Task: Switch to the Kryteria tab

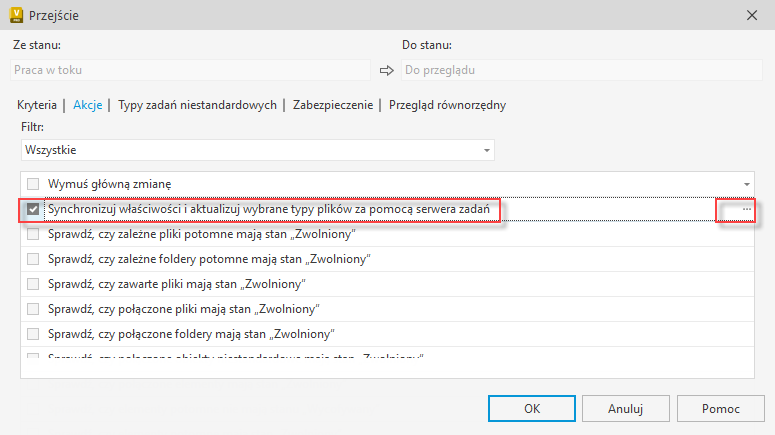Action: coord(37,105)
